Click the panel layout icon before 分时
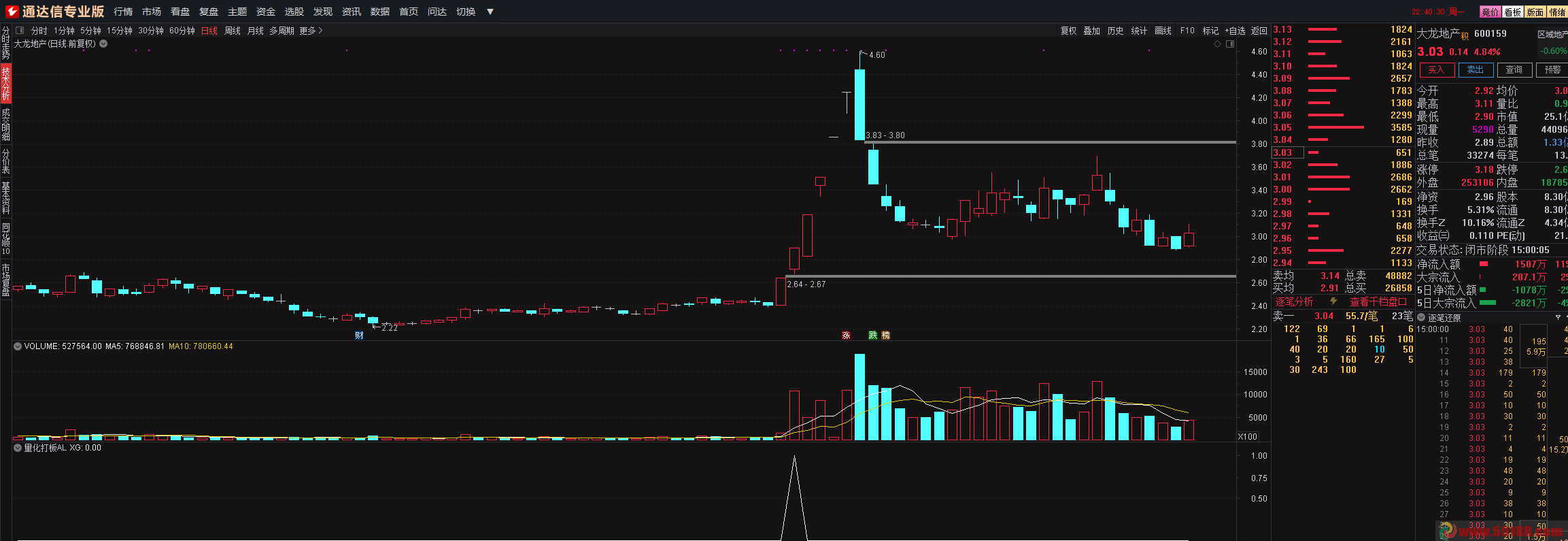Viewport: 1568px width, 541px height. click(20, 31)
